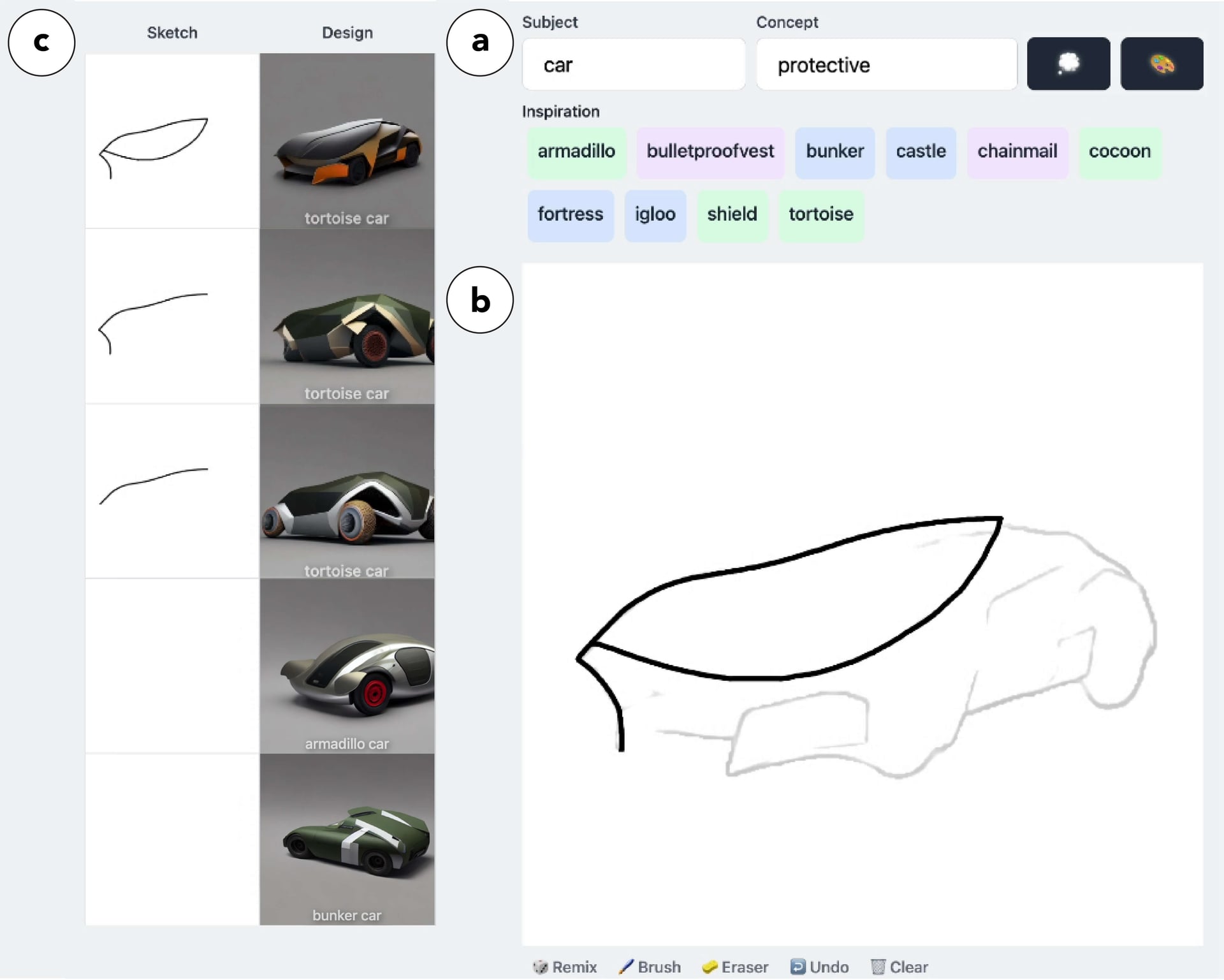Select the Brush tool
The image size is (1224, 980).
(x=649, y=967)
